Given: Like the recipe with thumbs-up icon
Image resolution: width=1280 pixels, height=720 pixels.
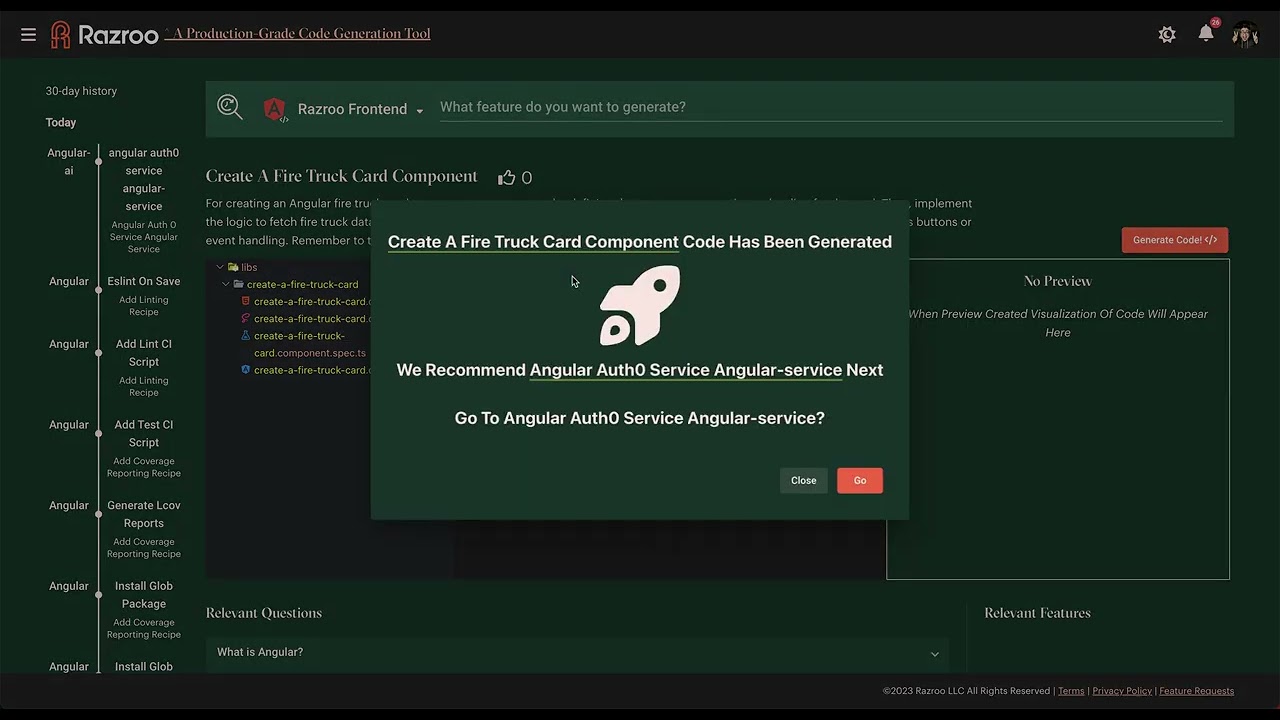Looking at the screenshot, I should coord(507,177).
